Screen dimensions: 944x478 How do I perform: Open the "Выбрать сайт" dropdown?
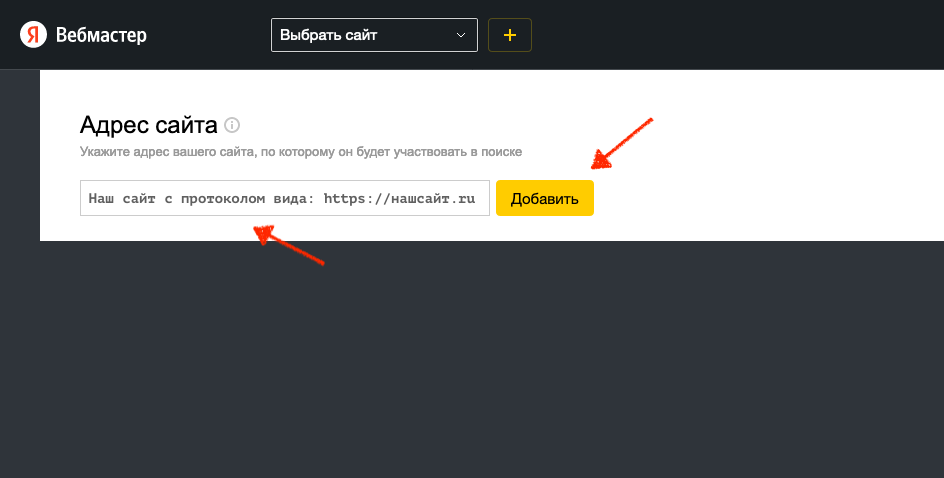click(x=374, y=35)
